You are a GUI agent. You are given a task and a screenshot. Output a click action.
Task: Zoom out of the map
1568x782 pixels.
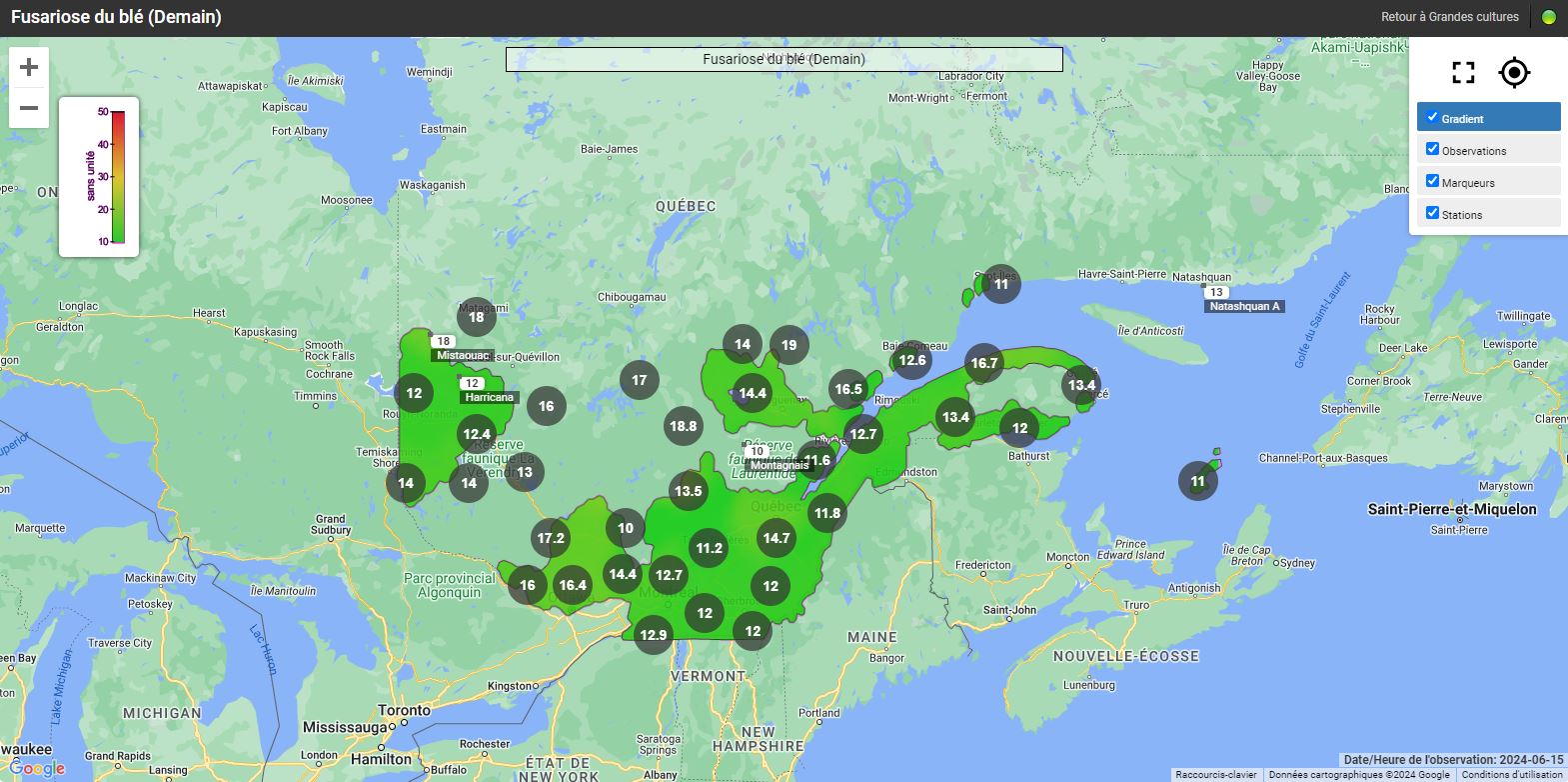(x=29, y=108)
